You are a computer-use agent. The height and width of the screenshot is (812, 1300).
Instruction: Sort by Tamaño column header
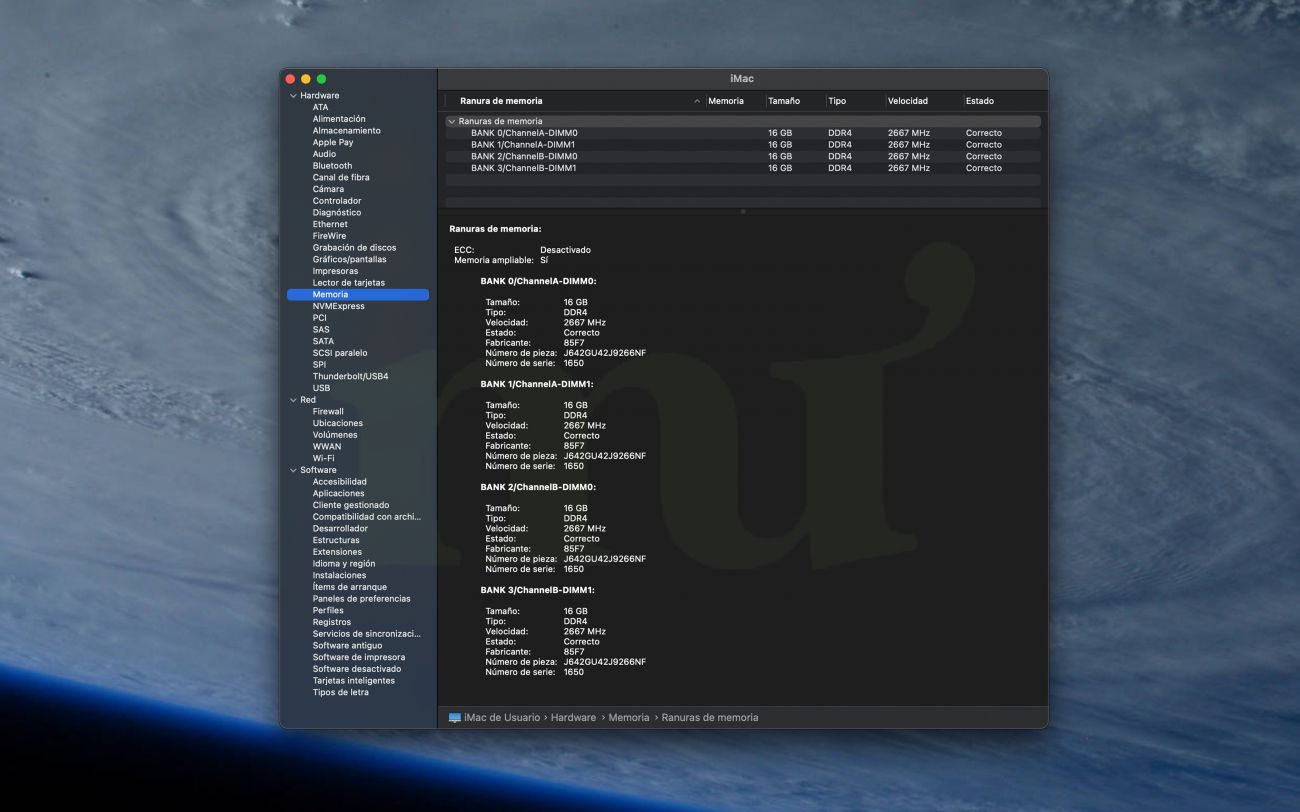point(784,101)
